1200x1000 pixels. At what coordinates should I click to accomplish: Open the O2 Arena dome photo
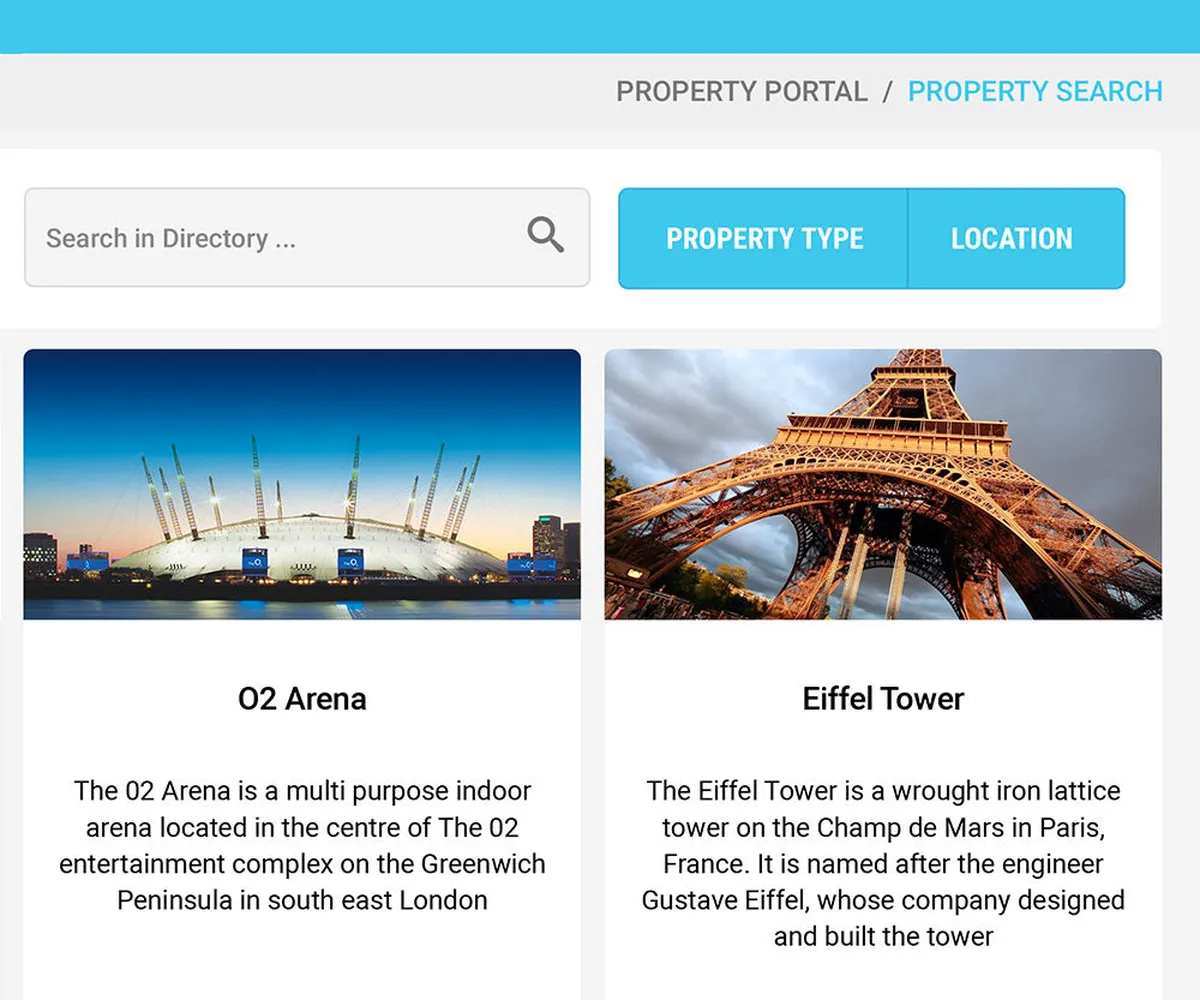pyautogui.click(x=302, y=484)
